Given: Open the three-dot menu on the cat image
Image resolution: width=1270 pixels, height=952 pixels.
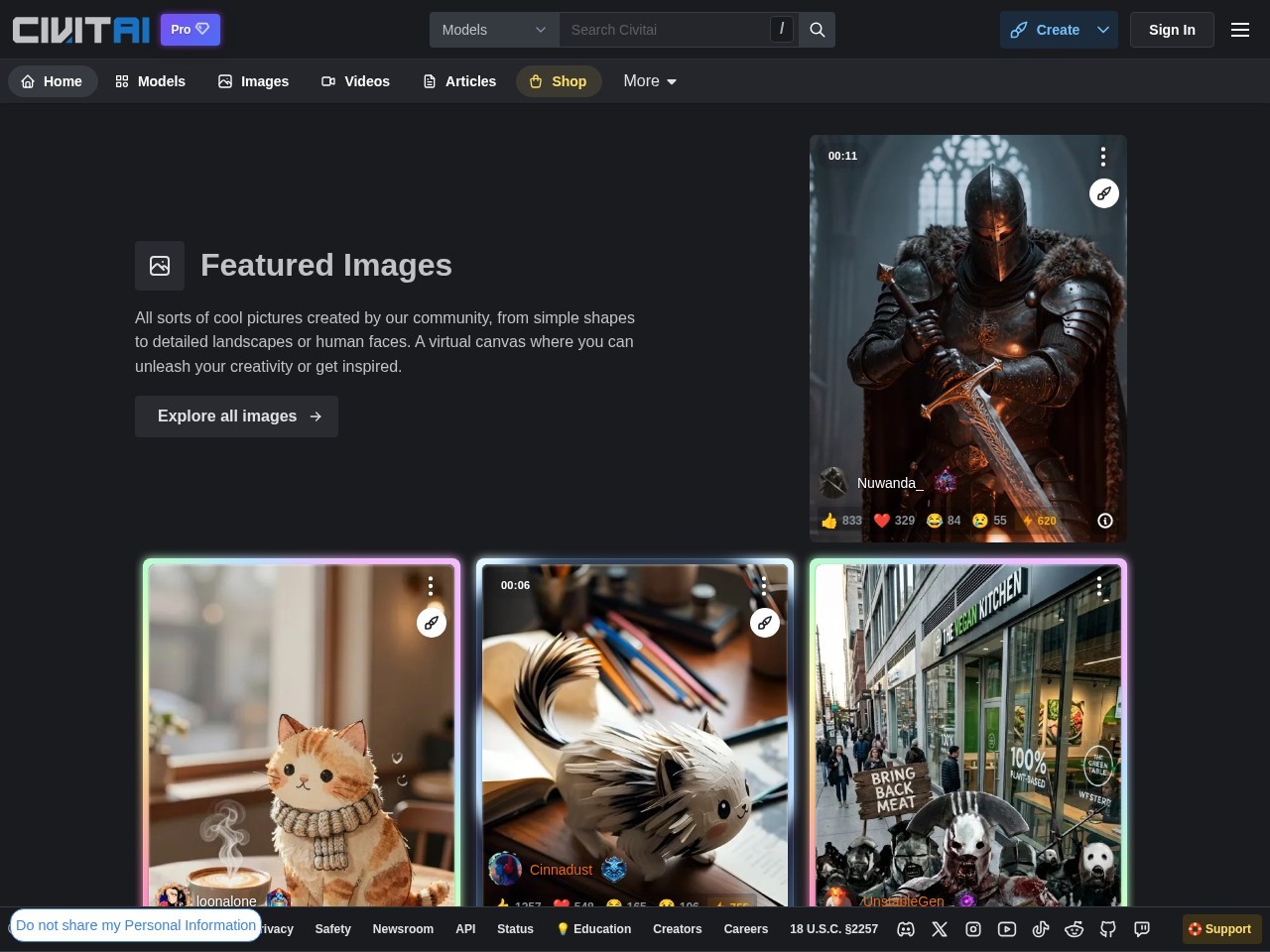Looking at the screenshot, I should pyautogui.click(x=431, y=586).
